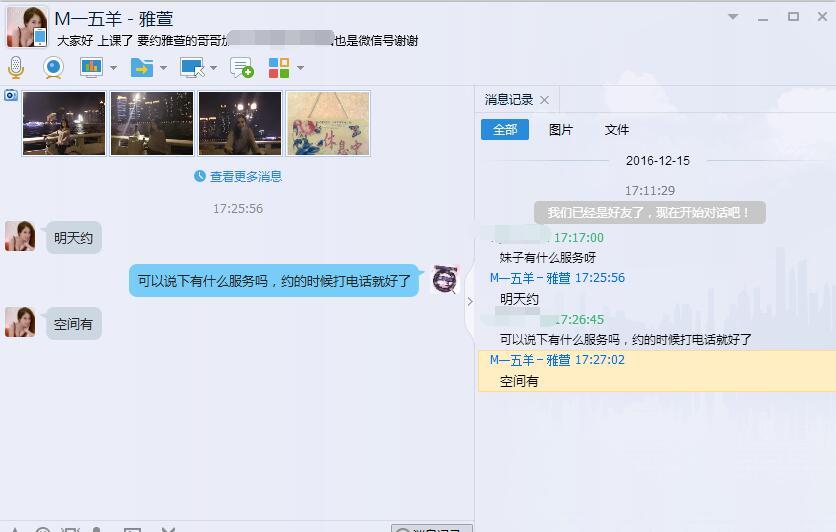
Task: Click the signature line under the contact name
Action: click(237, 41)
